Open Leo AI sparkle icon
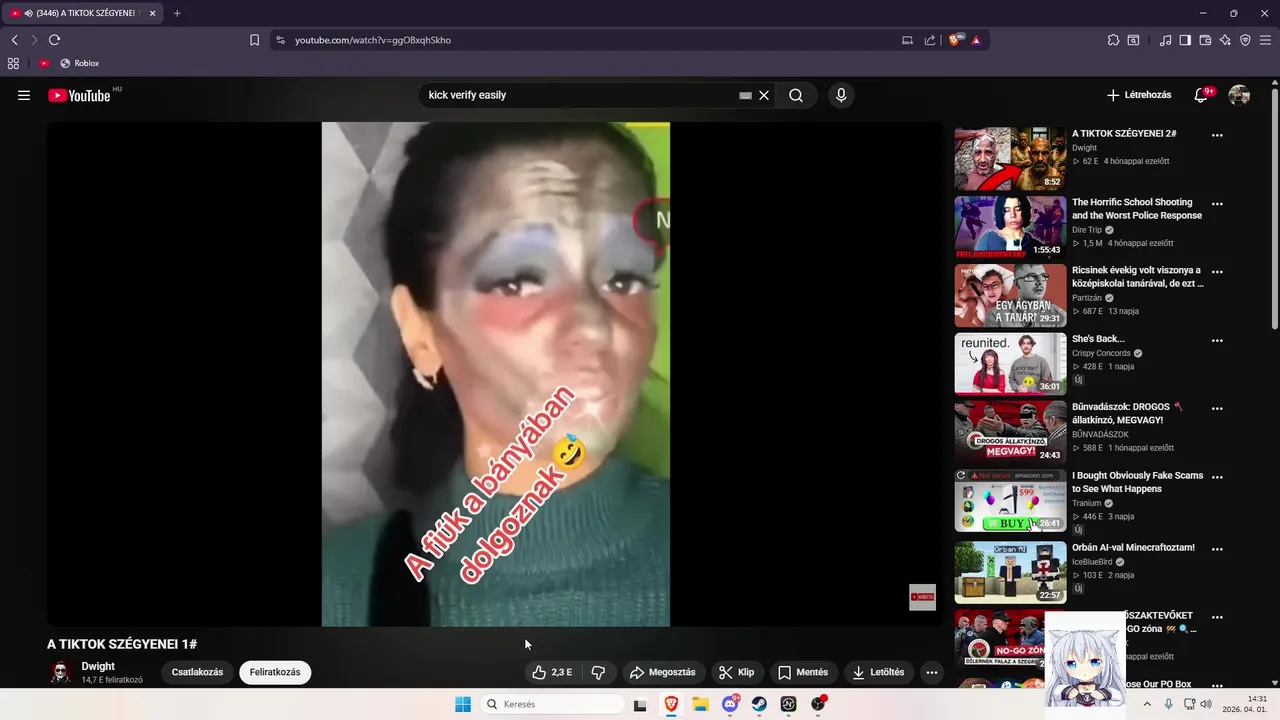This screenshot has height=720, width=1280. [x=1225, y=40]
